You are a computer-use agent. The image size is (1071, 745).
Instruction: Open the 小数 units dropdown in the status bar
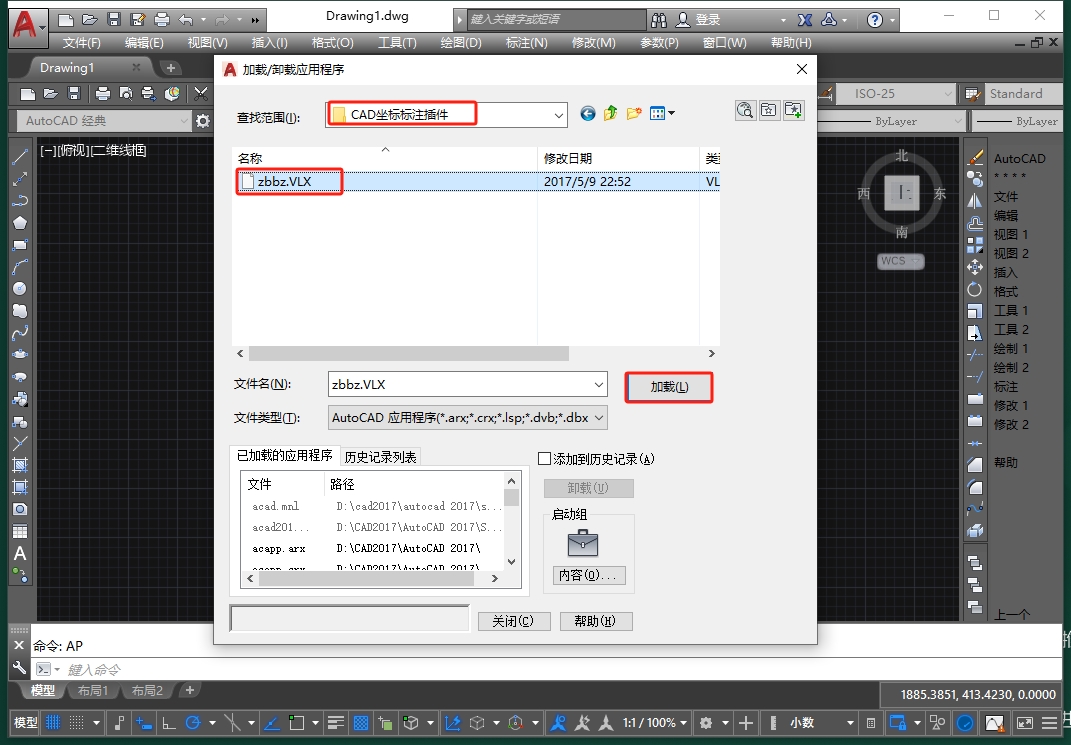point(822,722)
